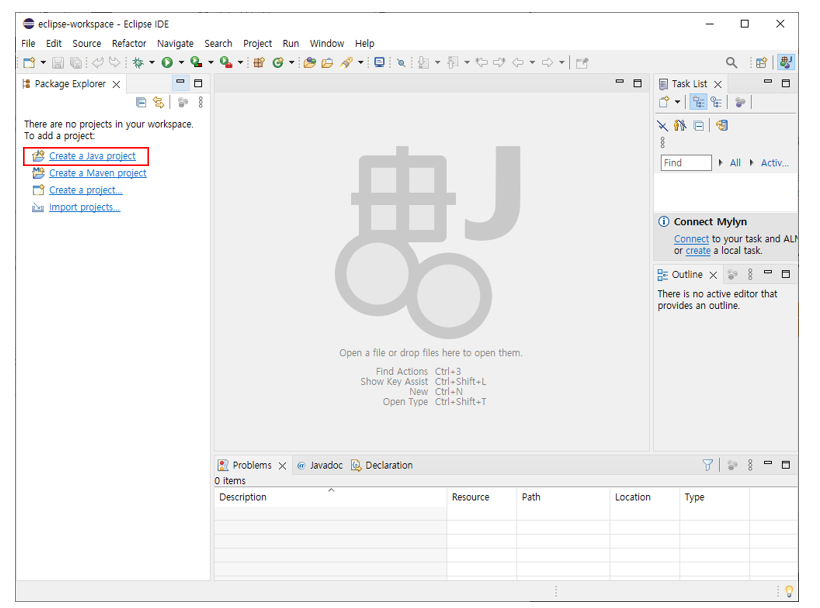Open the Refactor menu
Viewport: 820px width, 608px height.
129,43
